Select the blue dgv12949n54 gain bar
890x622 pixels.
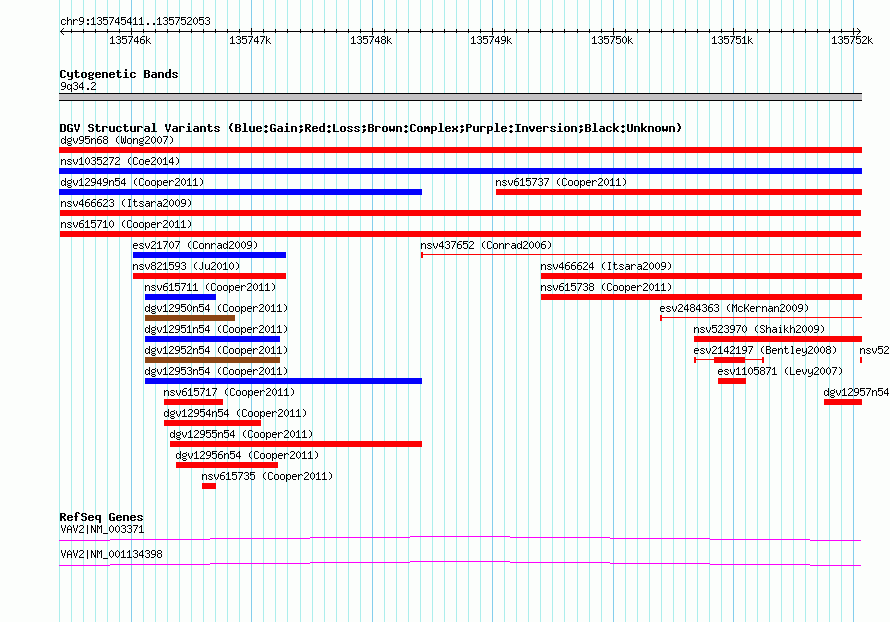[x=241, y=192]
